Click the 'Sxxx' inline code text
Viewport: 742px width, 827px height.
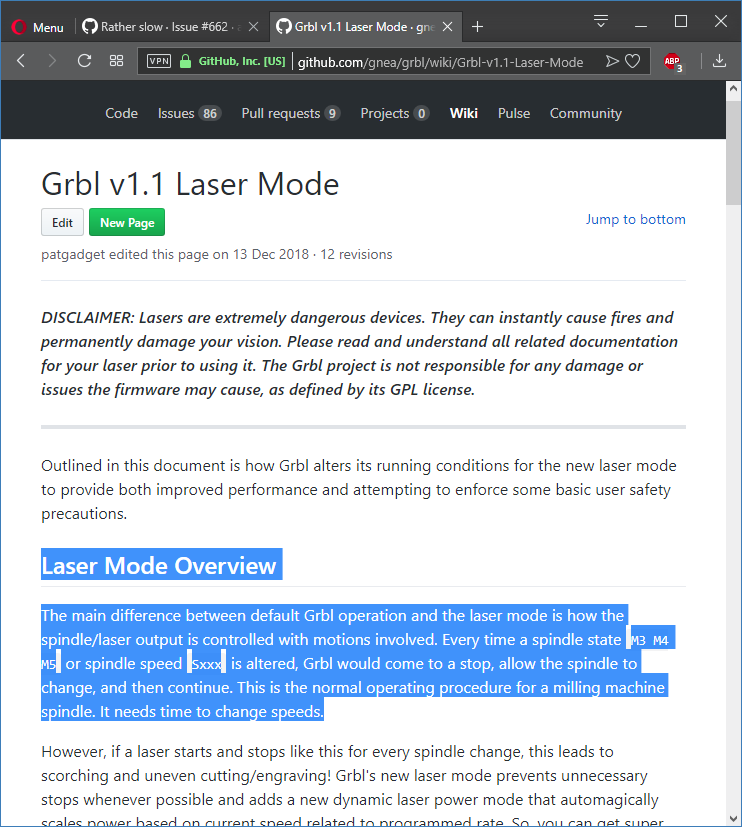[x=206, y=664]
